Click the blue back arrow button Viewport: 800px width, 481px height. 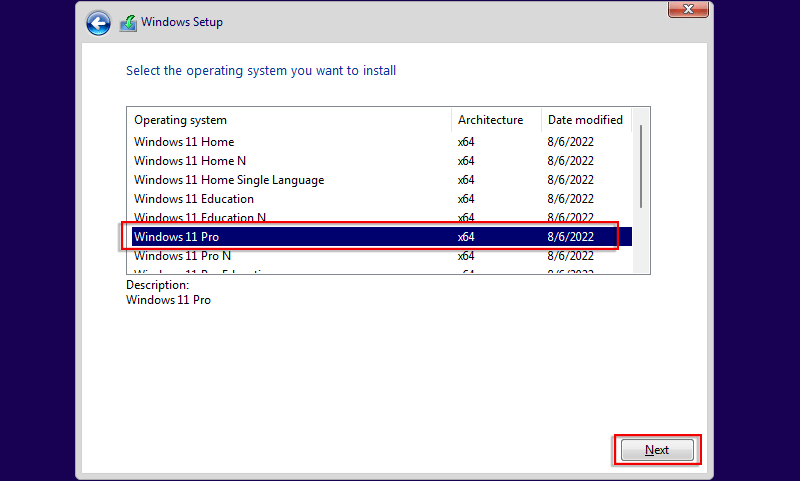coord(98,23)
